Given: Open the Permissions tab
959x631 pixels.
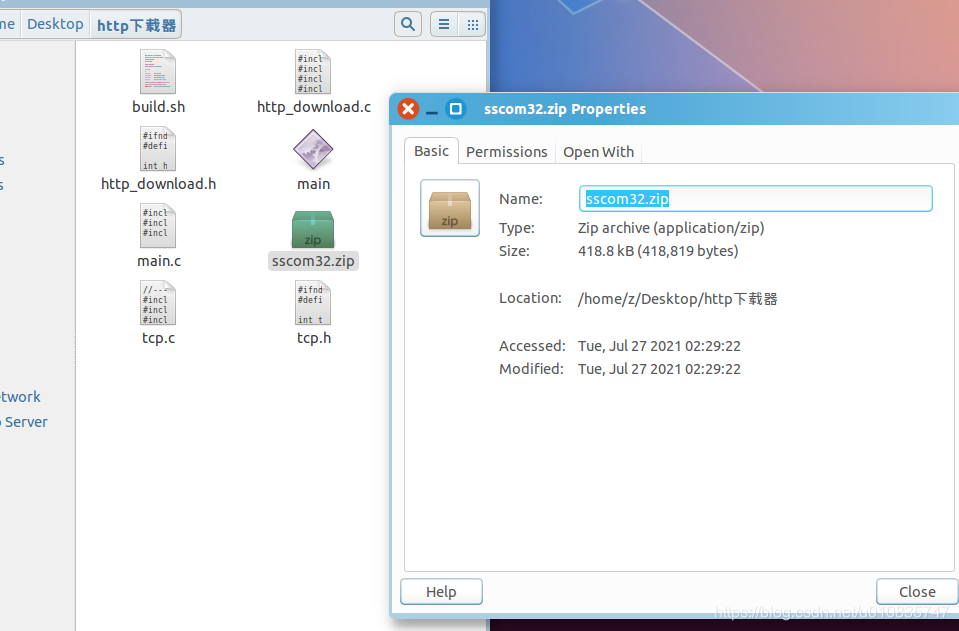Looking at the screenshot, I should tap(506, 152).
